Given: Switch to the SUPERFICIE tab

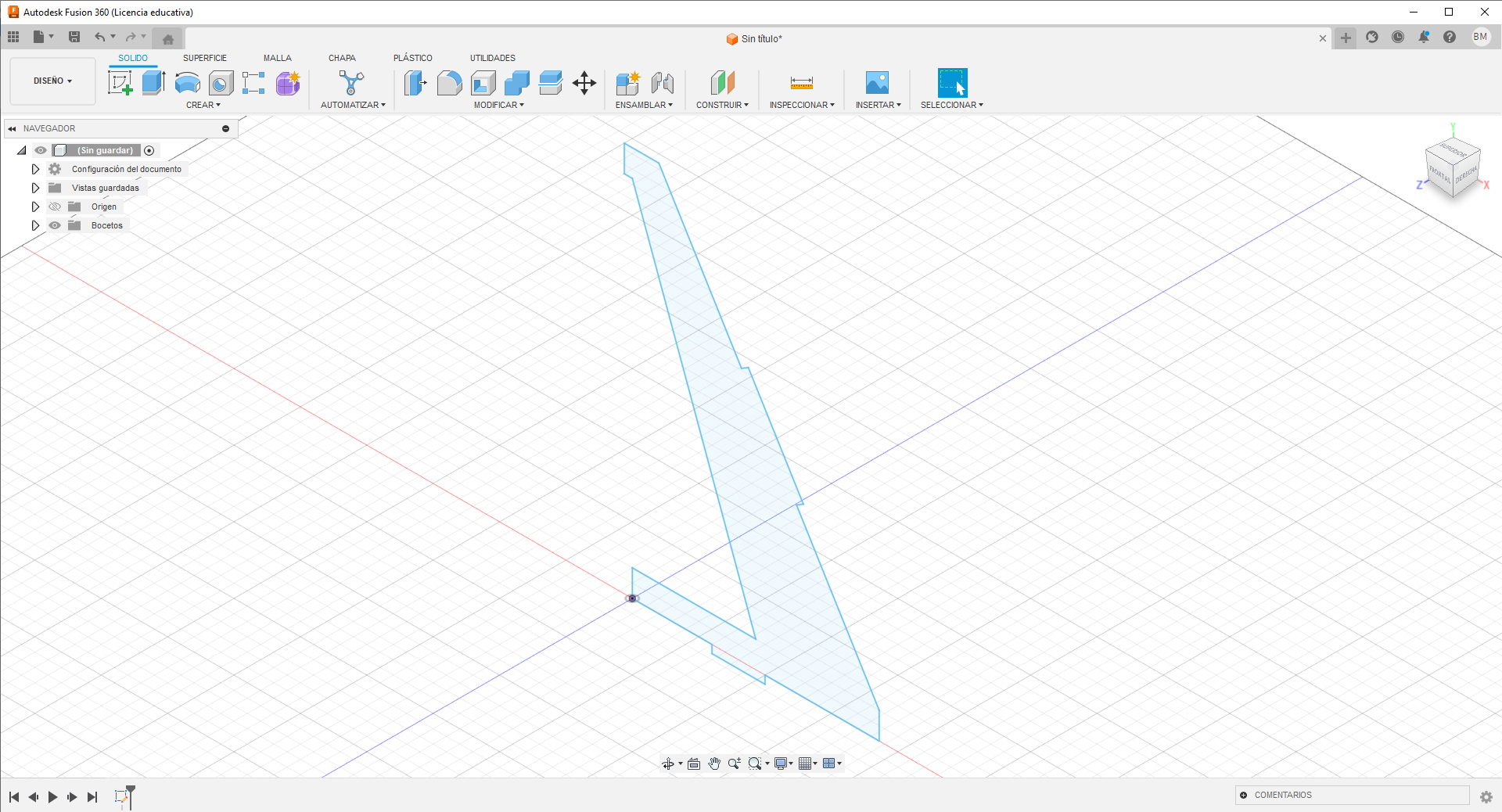Looking at the screenshot, I should 204,57.
